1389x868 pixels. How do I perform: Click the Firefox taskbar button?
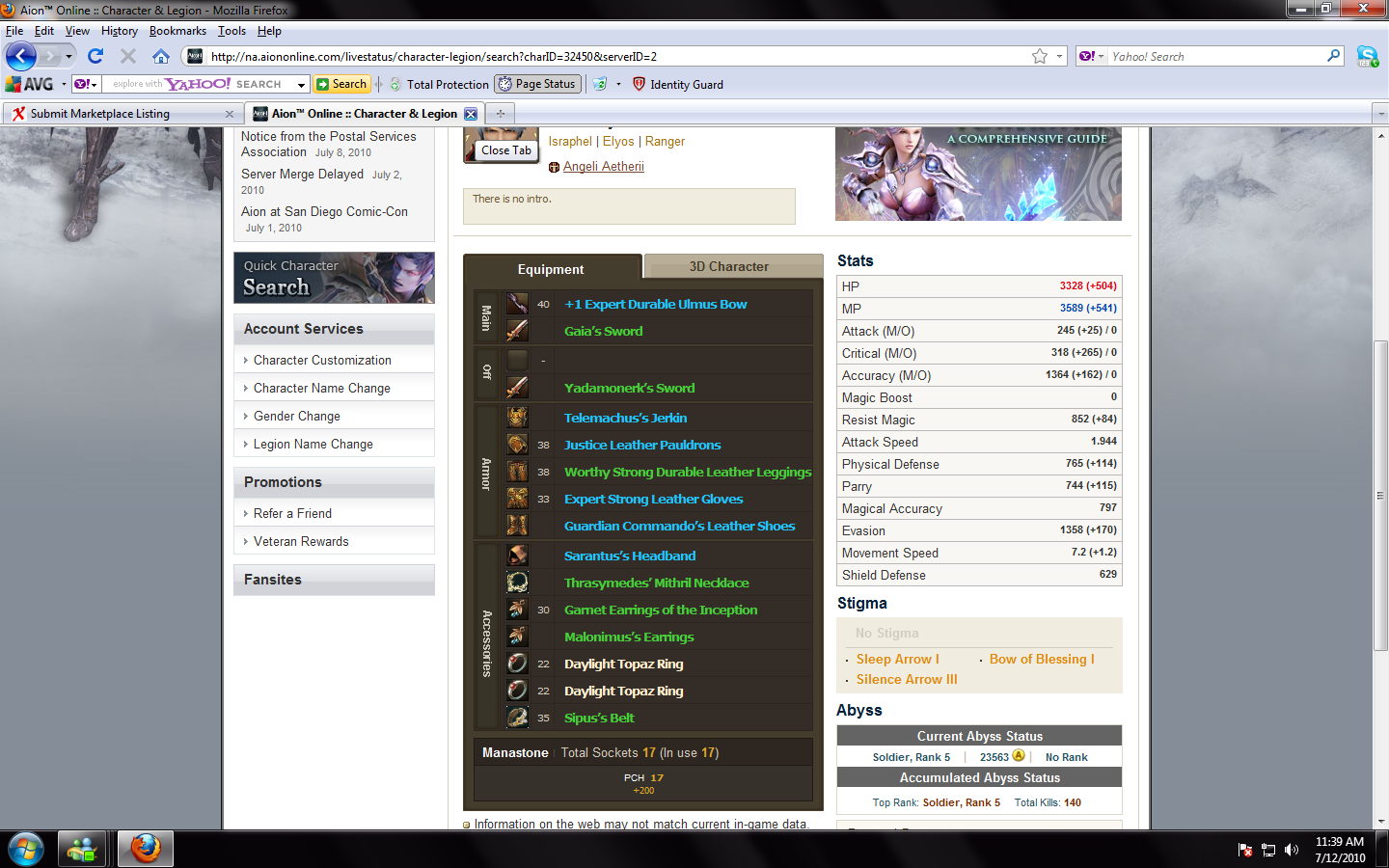146,849
